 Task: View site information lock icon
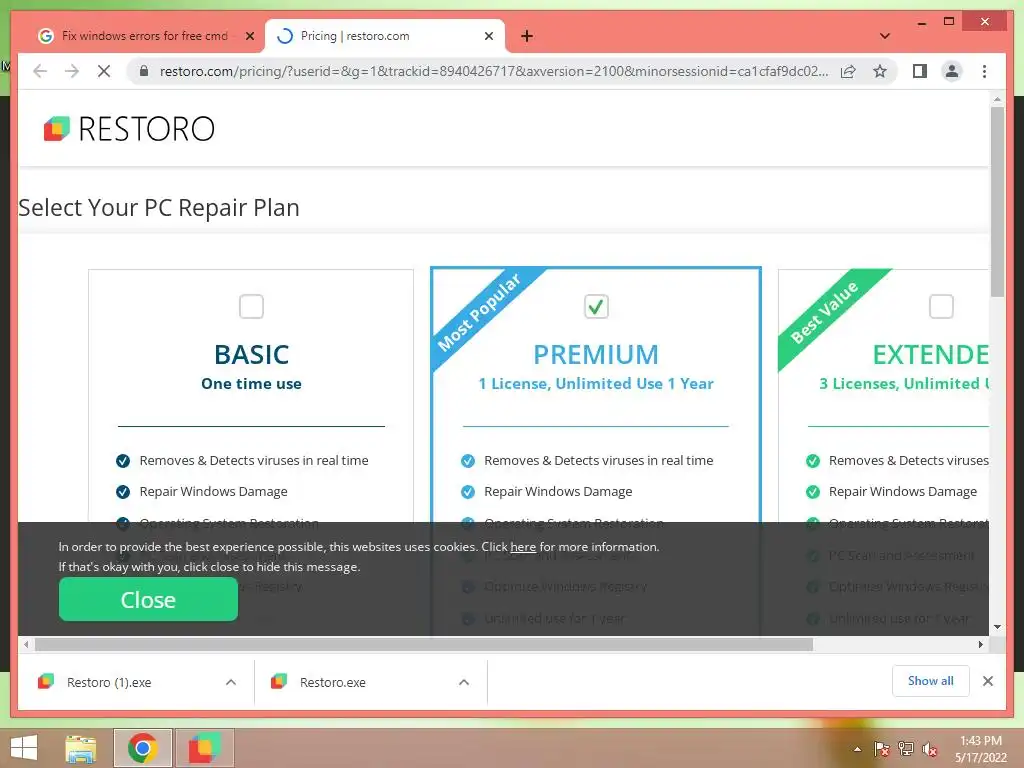point(144,71)
